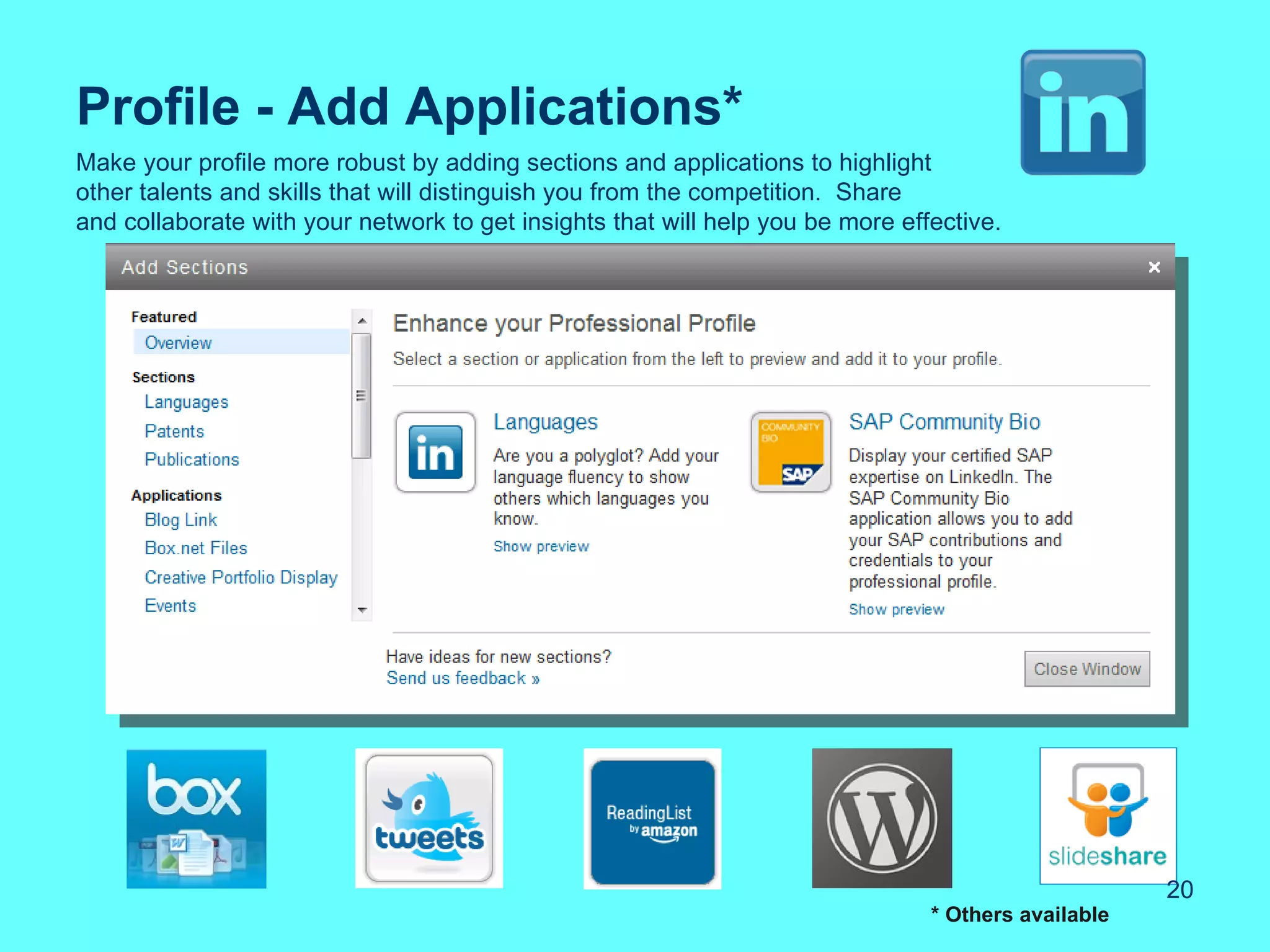Click 'Have ideas for new sections?' text
Image resolution: width=1270 pixels, height=952 pixels.
(x=499, y=656)
